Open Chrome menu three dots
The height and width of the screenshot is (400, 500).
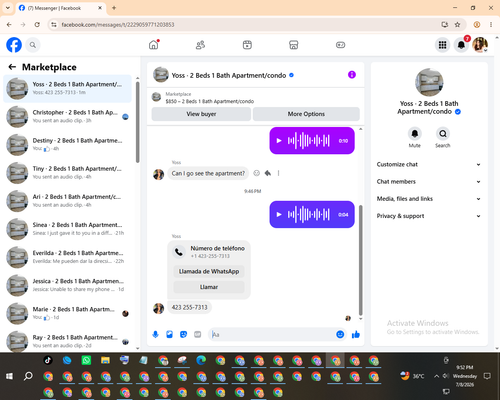(x=491, y=25)
